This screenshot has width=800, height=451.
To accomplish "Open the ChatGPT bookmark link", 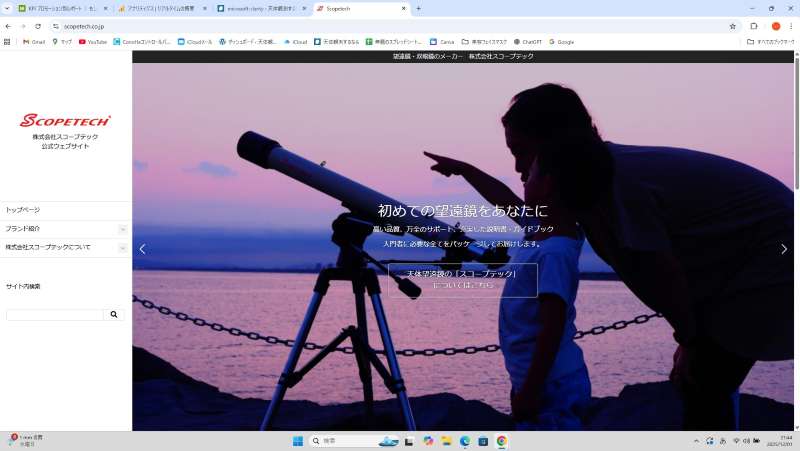I will click(x=527, y=42).
